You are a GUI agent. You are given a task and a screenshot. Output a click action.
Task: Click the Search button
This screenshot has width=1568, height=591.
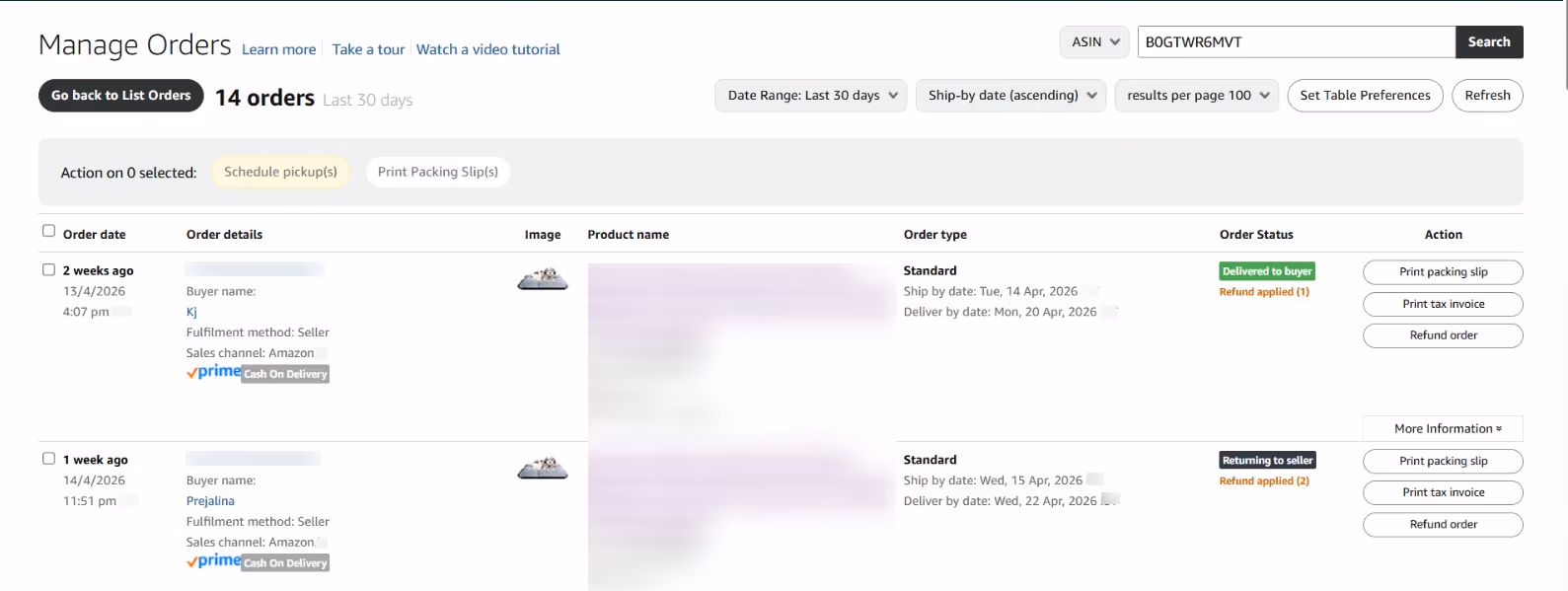click(x=1489, y=42)
